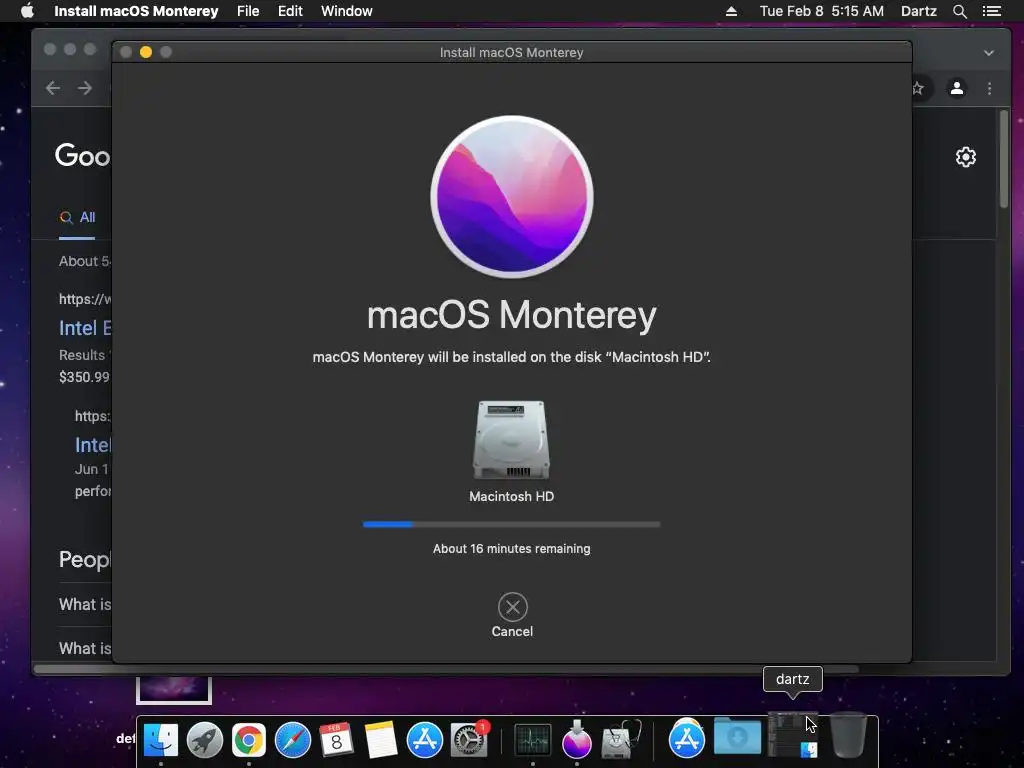Select the Macintosh HD disk icon
The height and width of the screenshot is (768, 1024).
[511, 441]
